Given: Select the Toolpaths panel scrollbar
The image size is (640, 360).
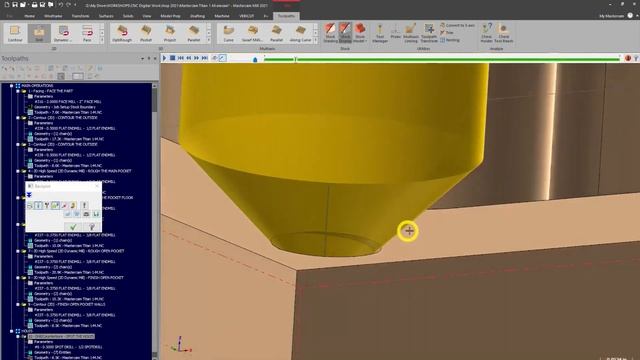Looking at the screenshot, I should point(155,100).
